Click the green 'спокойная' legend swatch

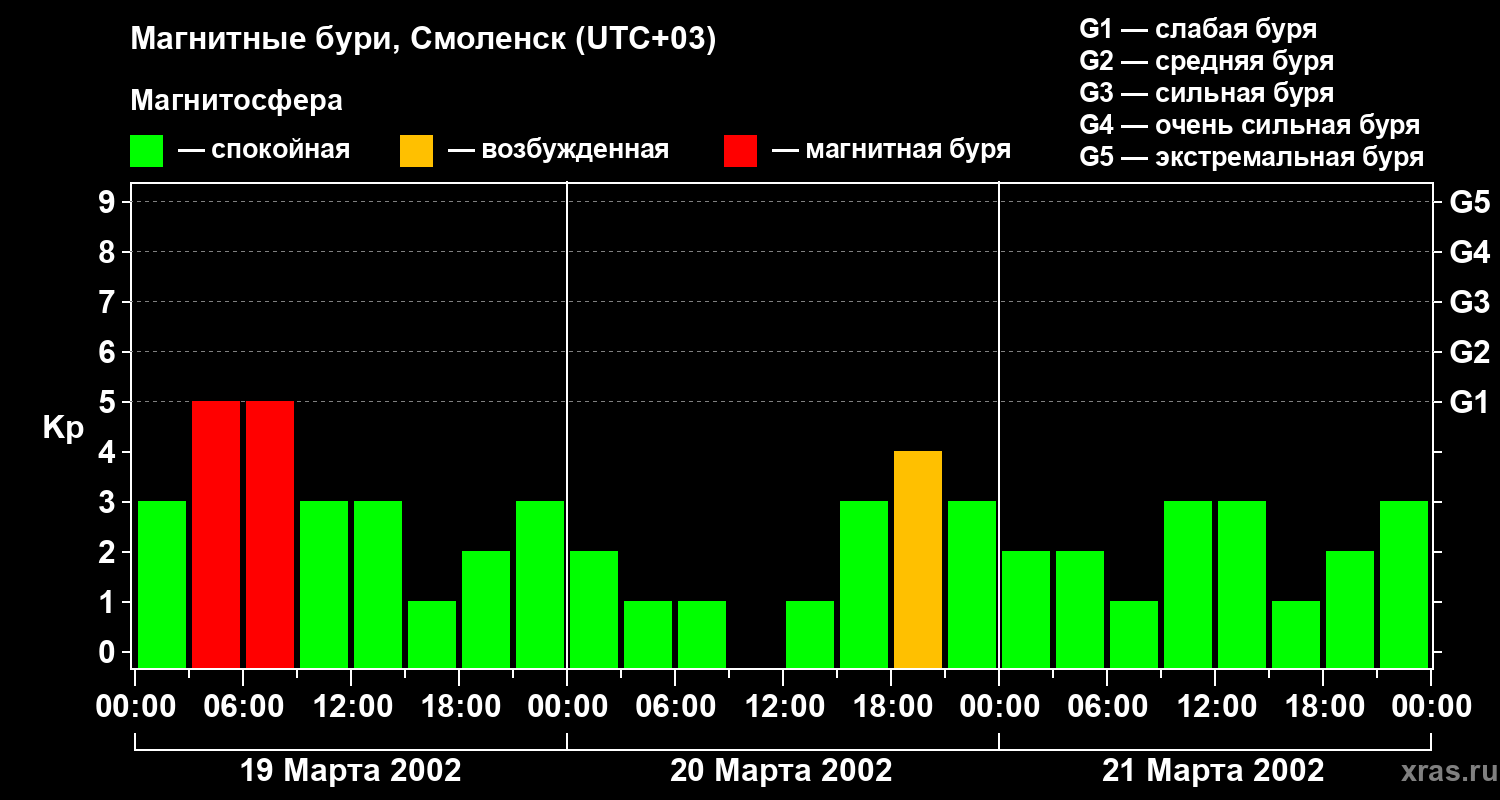(147, 151)
